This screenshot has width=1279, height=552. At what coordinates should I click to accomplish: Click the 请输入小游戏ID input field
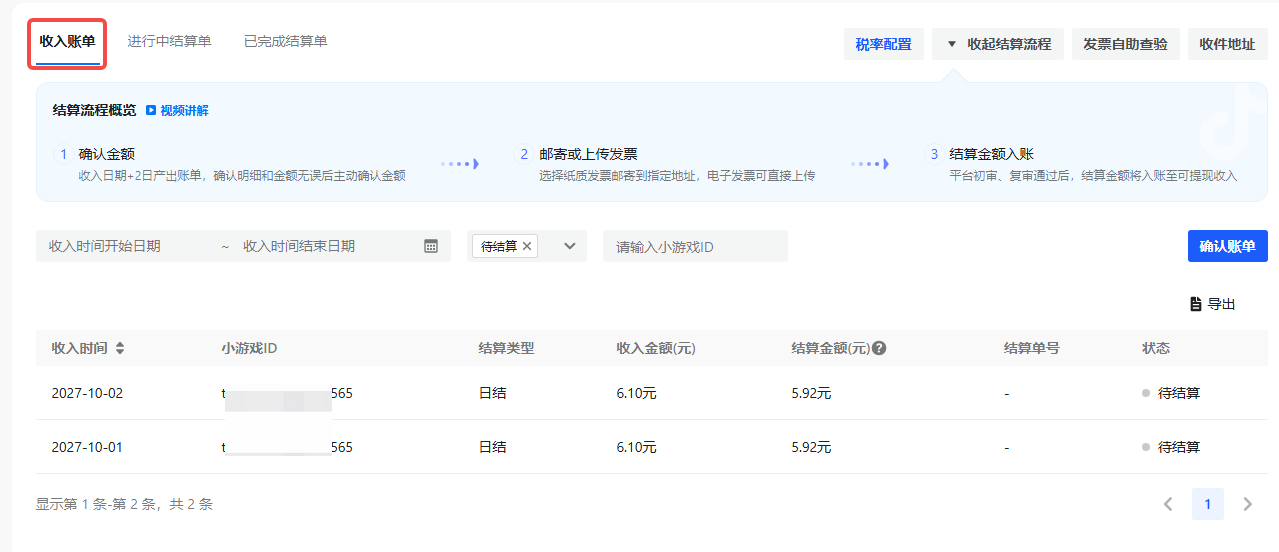[x=694, y=246]
